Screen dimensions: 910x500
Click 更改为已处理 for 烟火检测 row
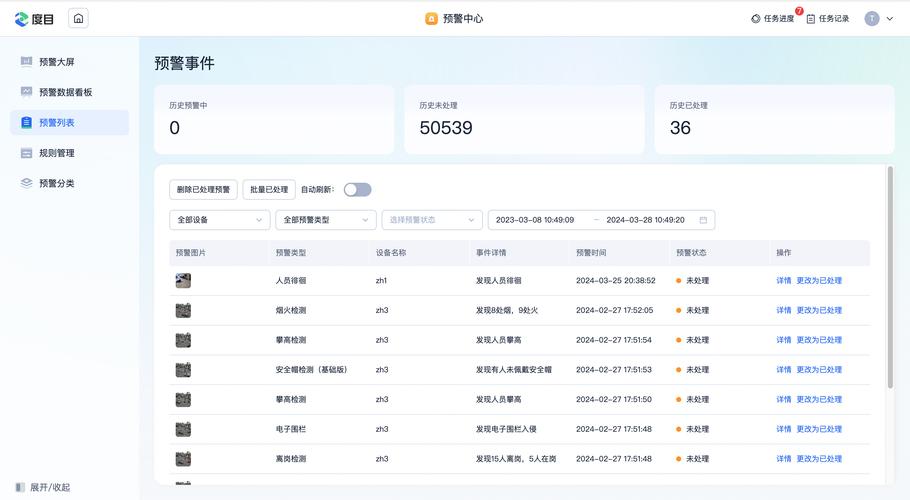[x=818, y=311]
